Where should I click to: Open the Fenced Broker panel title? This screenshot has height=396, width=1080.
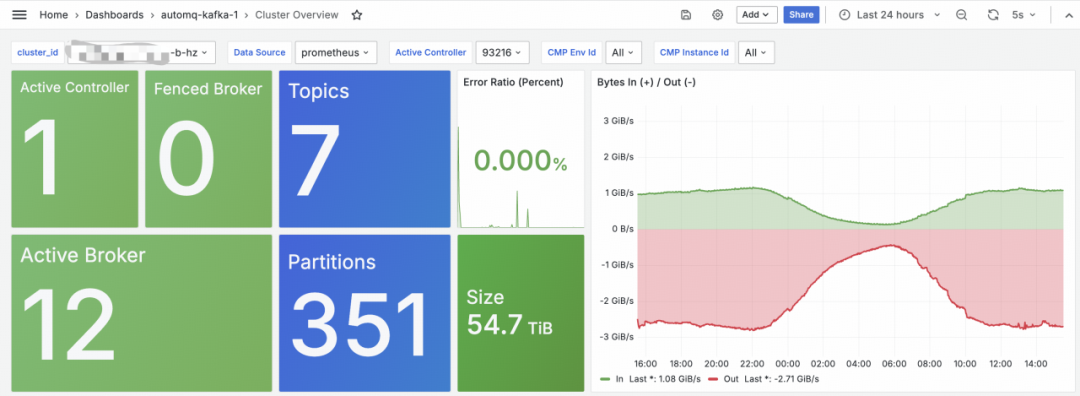208,89
